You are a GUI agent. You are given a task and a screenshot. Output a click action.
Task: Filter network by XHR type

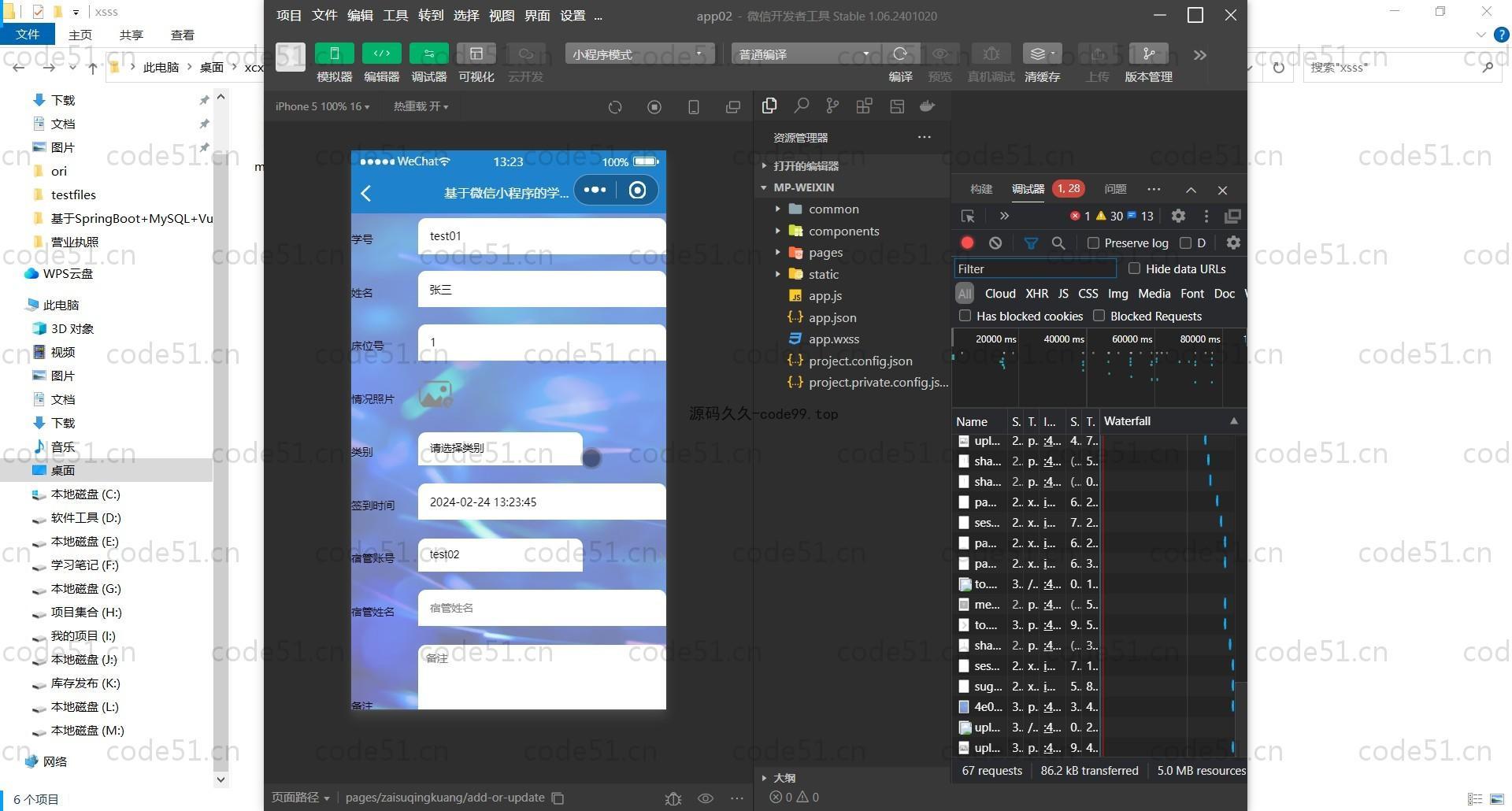pyautogui.click(x=1036, y=294)
